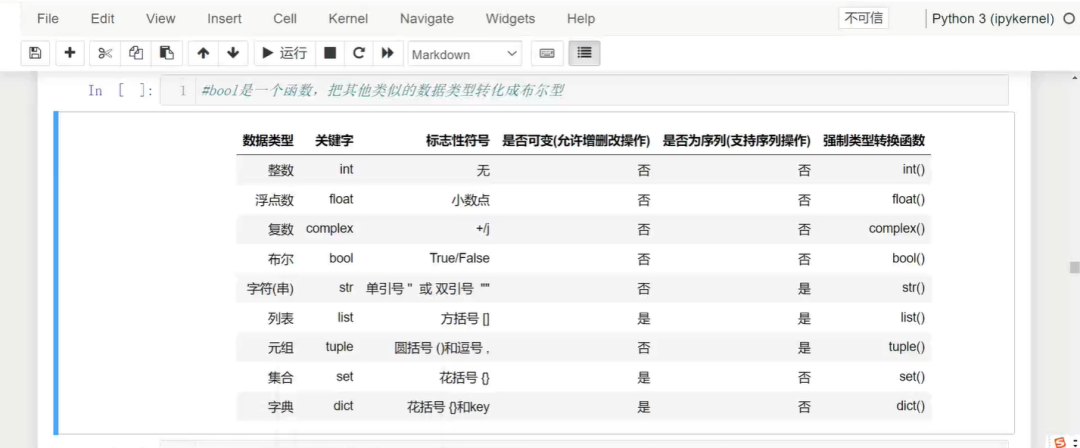Select the 字符(串) table cell
1080x448 pixels.
pyautogui.click(x=270, y=289)
